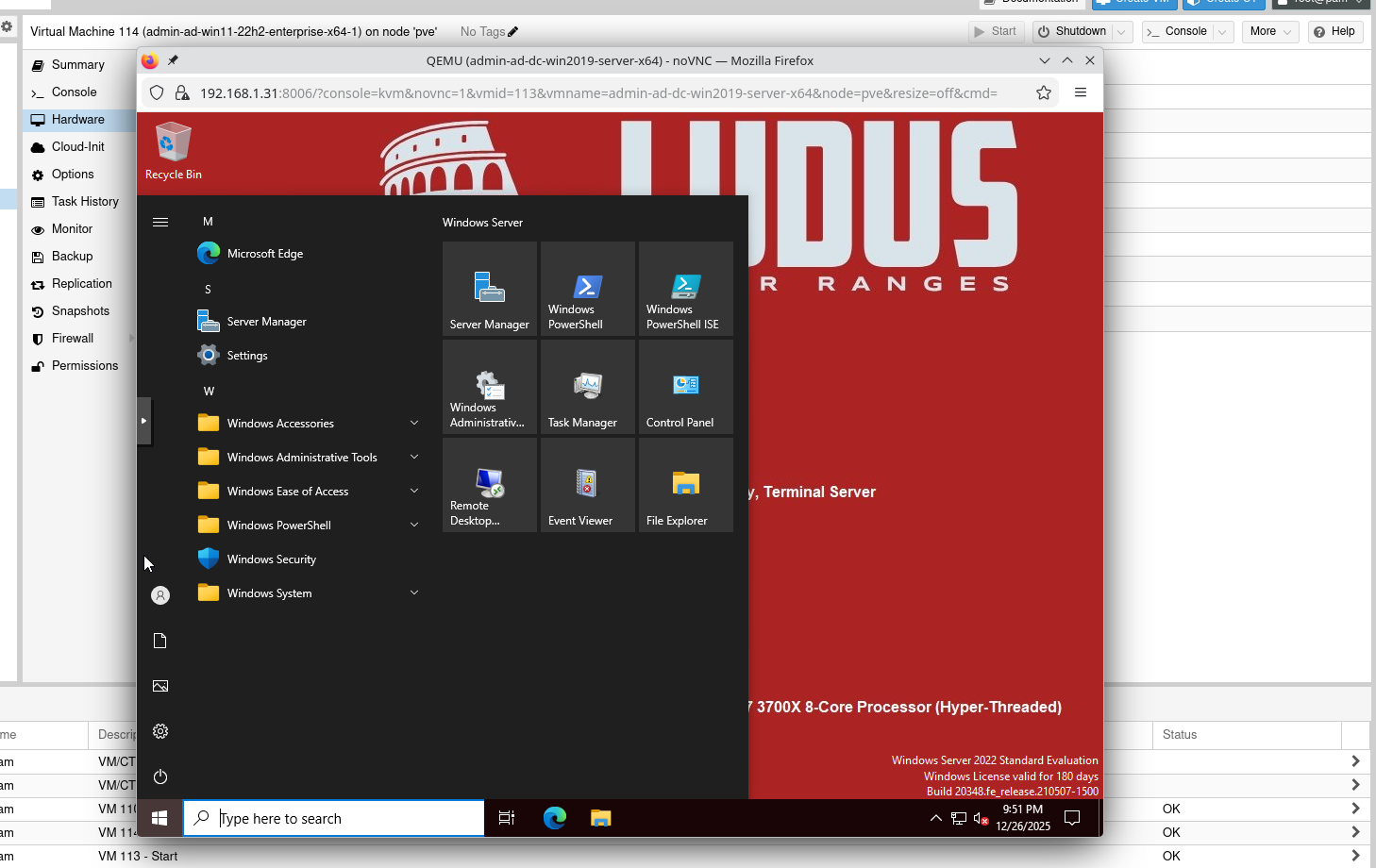
Task: Open Microsoft Edge from the taskbar
Action: click(554, 818)
